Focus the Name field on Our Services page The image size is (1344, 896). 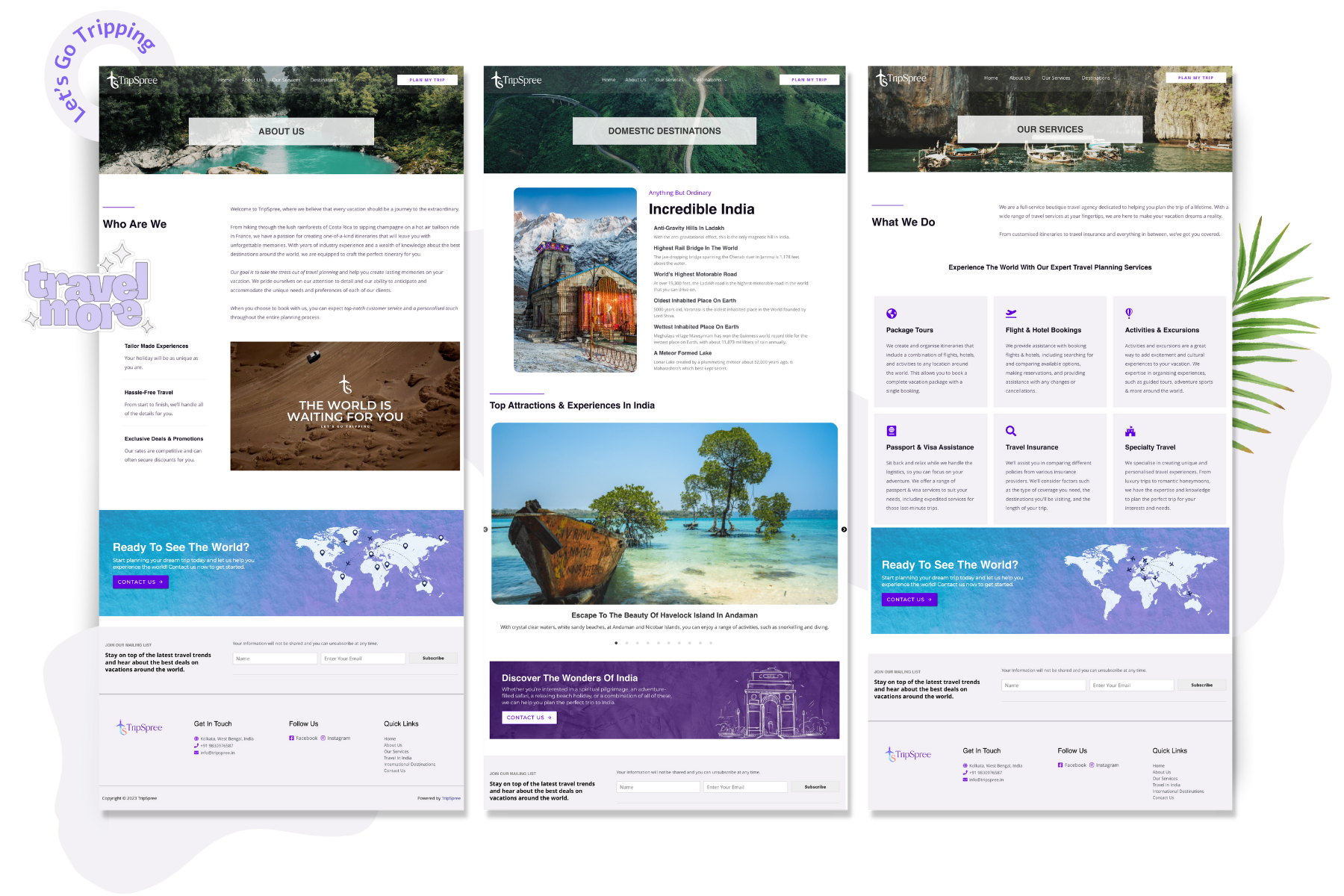1044,685
